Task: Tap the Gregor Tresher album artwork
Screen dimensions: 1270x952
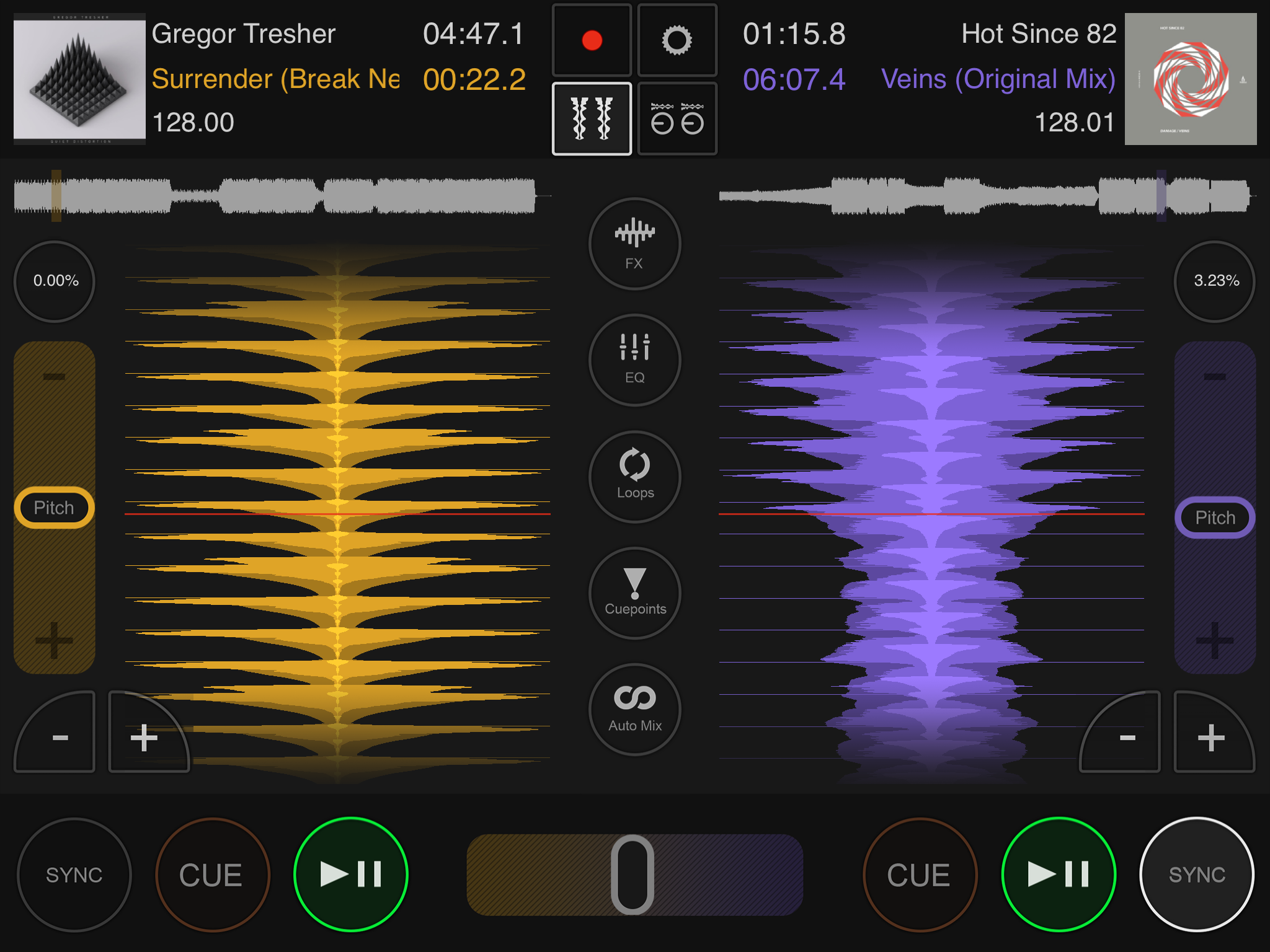Action: click(x=79, y=79)
